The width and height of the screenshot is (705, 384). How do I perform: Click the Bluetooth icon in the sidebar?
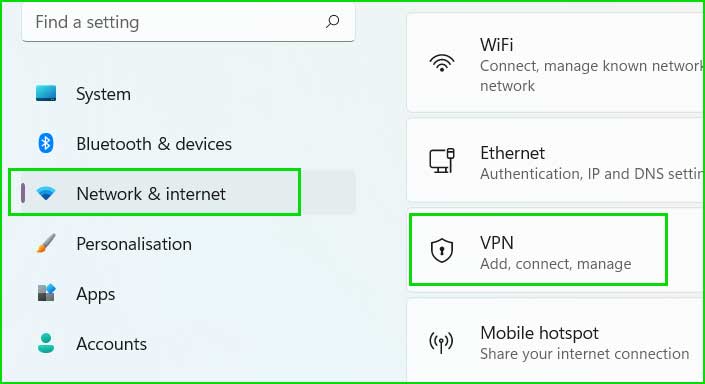(x=45, y=143)
